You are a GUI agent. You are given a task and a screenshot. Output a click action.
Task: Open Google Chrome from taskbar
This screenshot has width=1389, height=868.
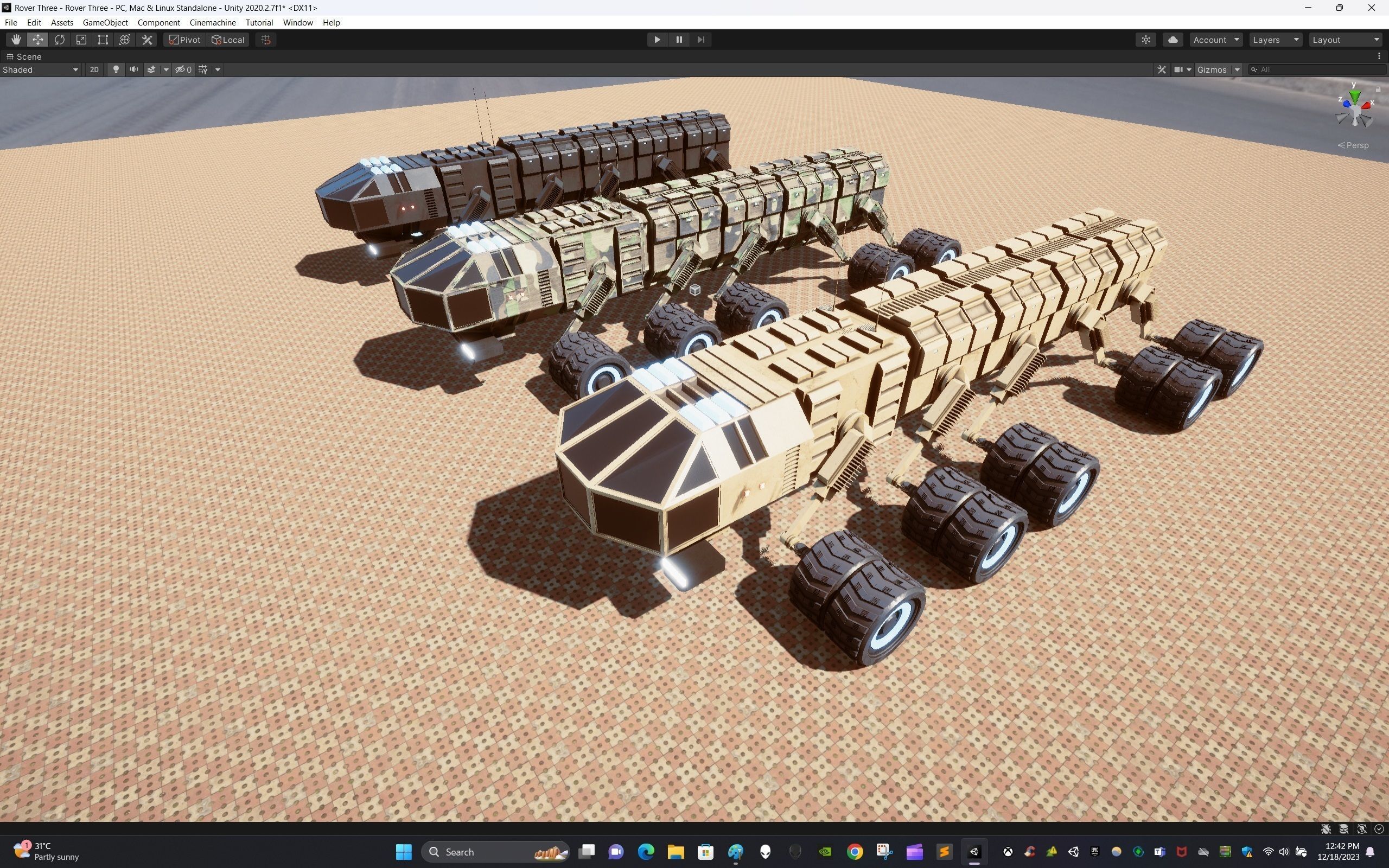(x=855, y=851)
